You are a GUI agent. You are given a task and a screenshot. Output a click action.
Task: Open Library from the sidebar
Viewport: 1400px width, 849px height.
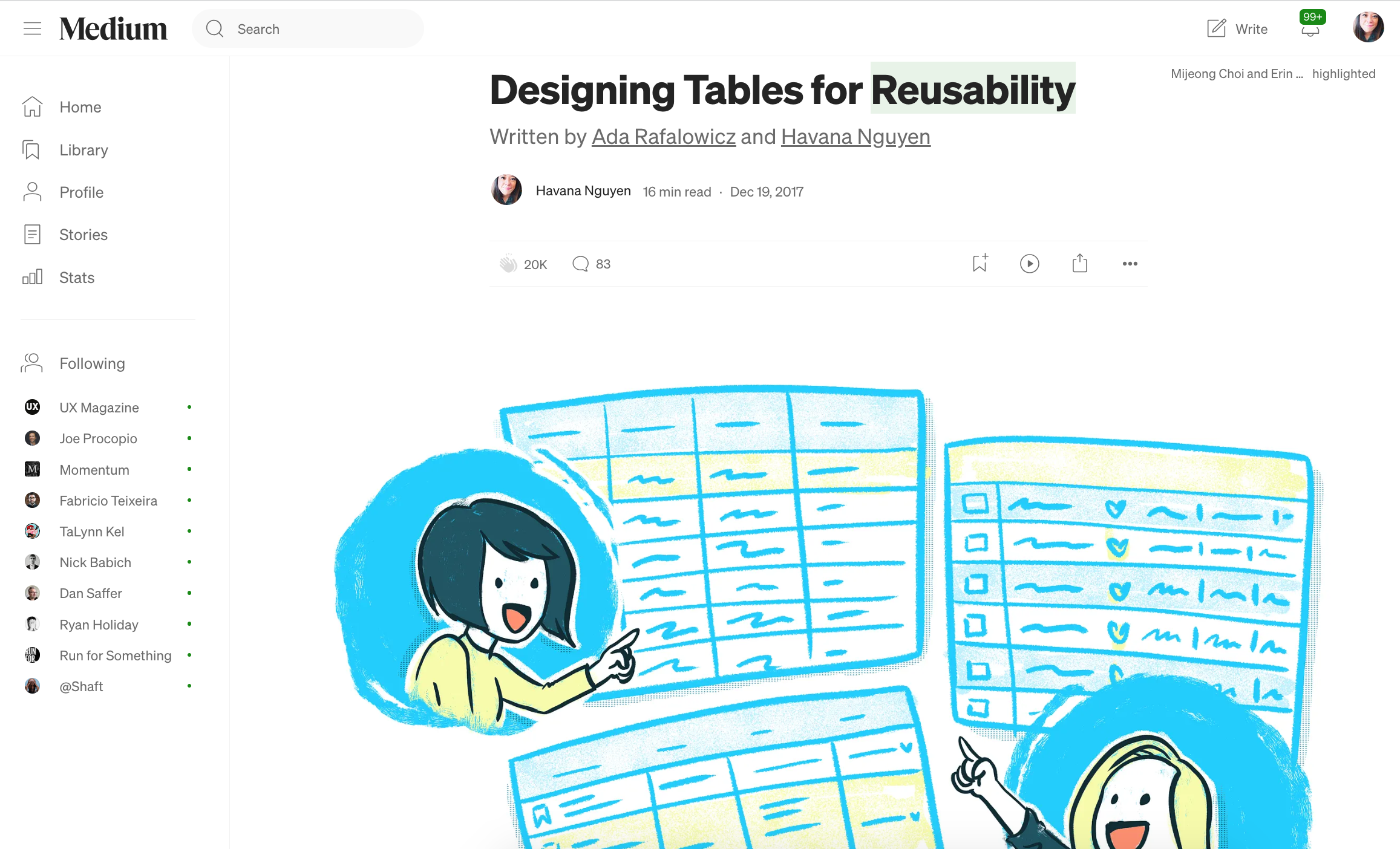click(83, 150)
